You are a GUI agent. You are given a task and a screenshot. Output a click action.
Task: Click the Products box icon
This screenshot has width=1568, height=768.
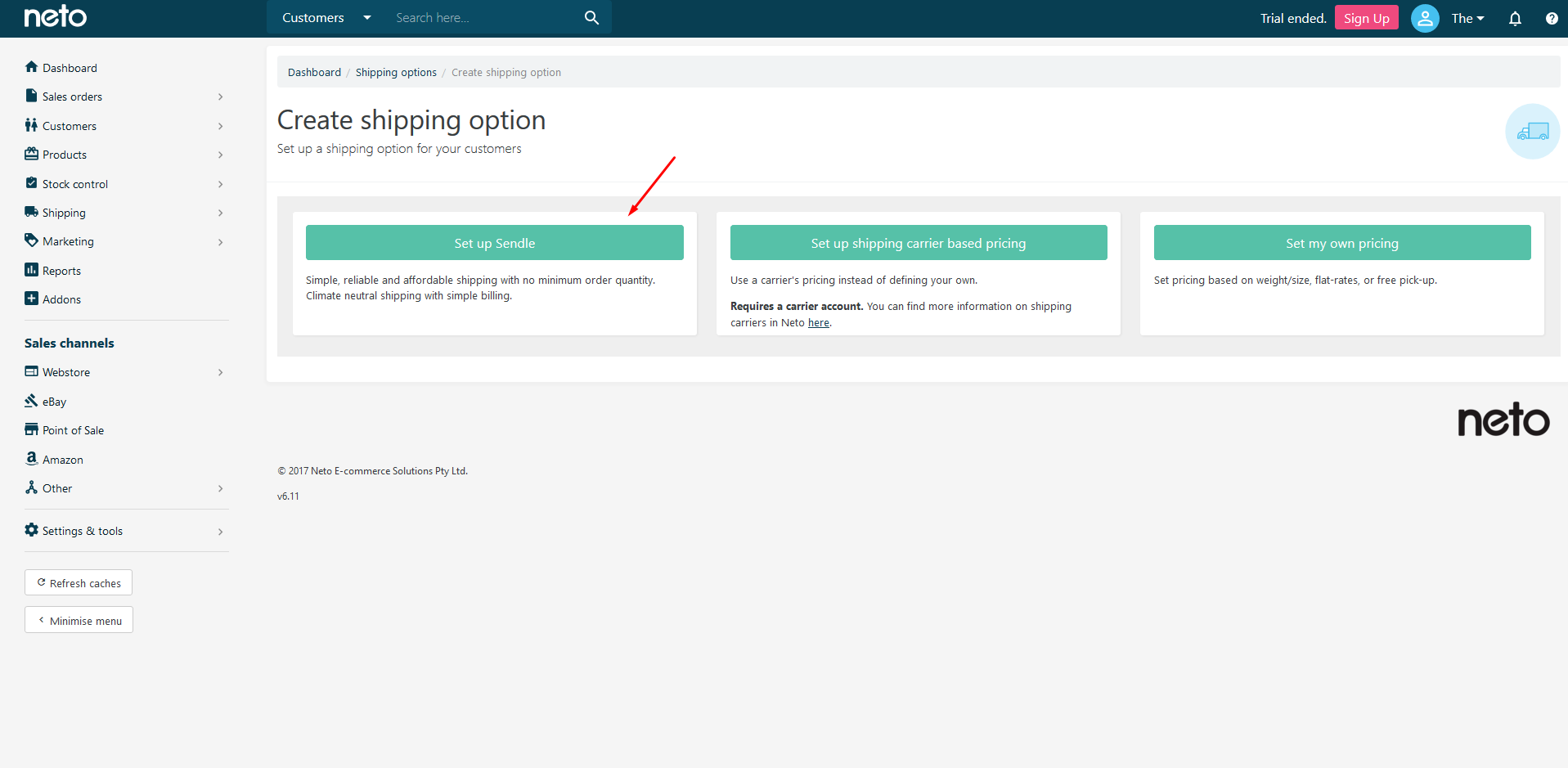coord(31,154)
